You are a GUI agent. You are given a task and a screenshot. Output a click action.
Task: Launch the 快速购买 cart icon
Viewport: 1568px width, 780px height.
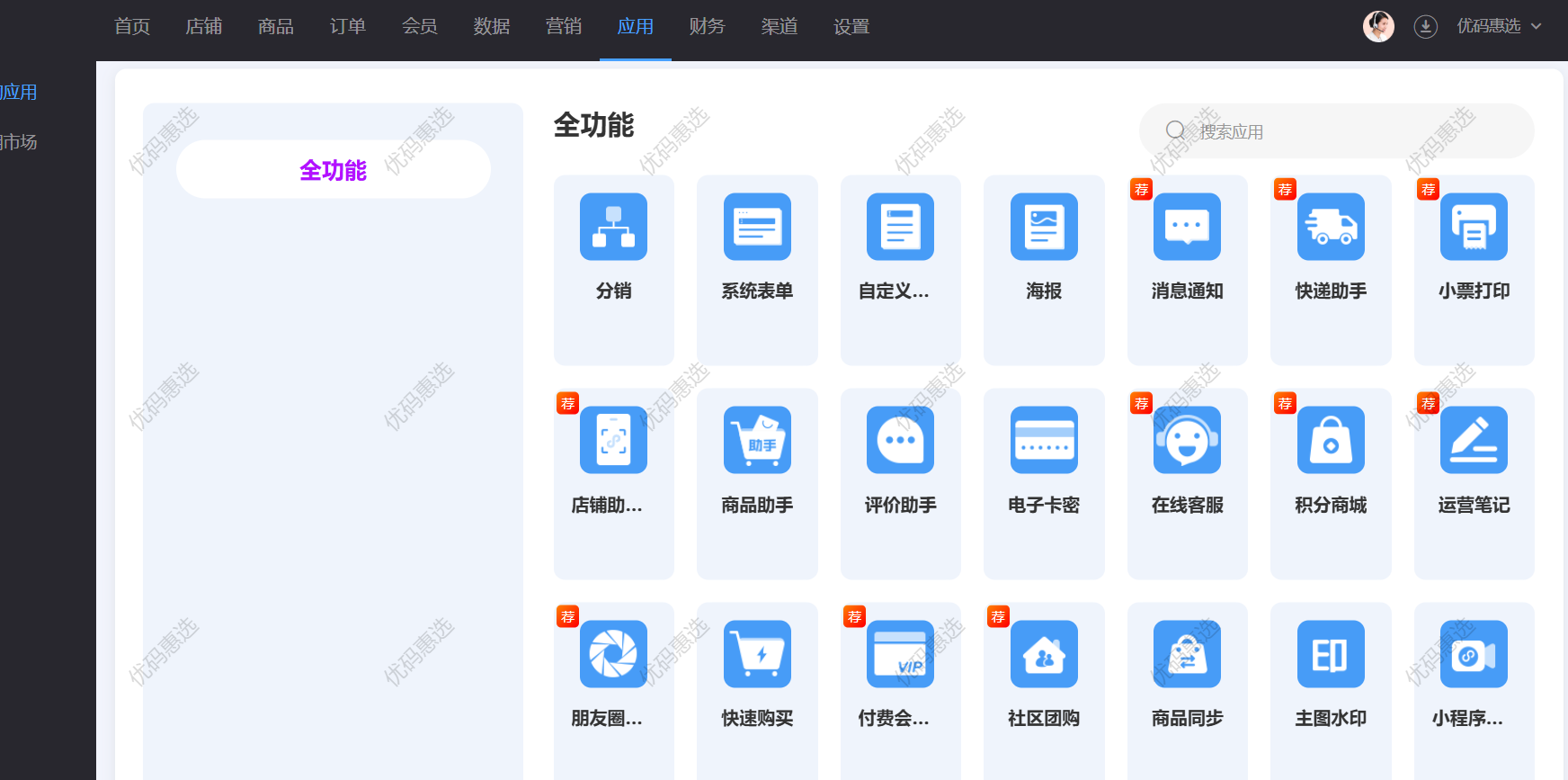757,654
